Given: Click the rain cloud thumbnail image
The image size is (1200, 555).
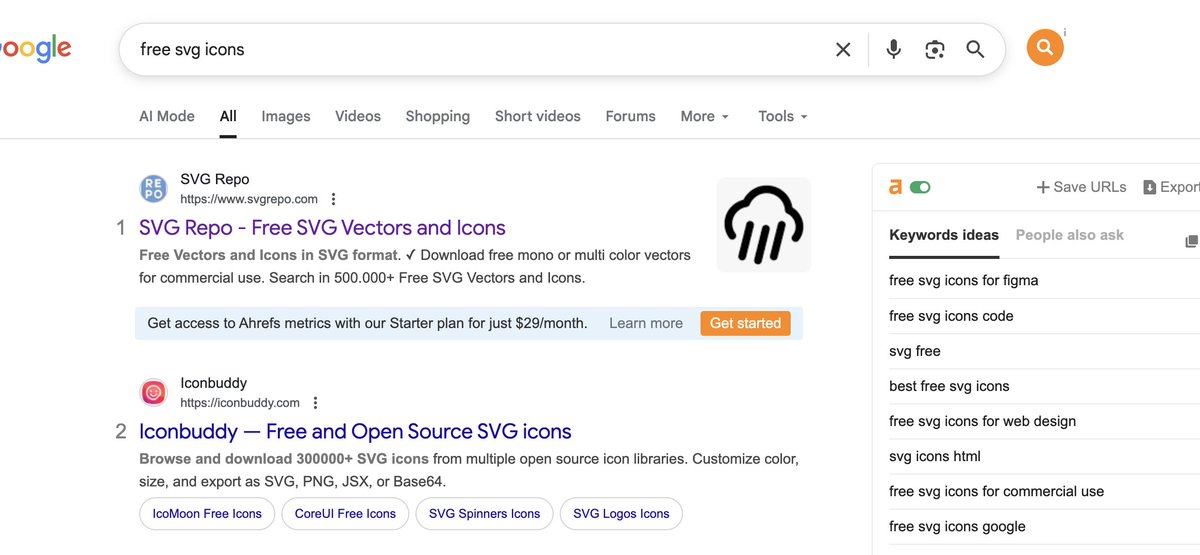Looking at the screenshot, I should [x=764, y=225].
